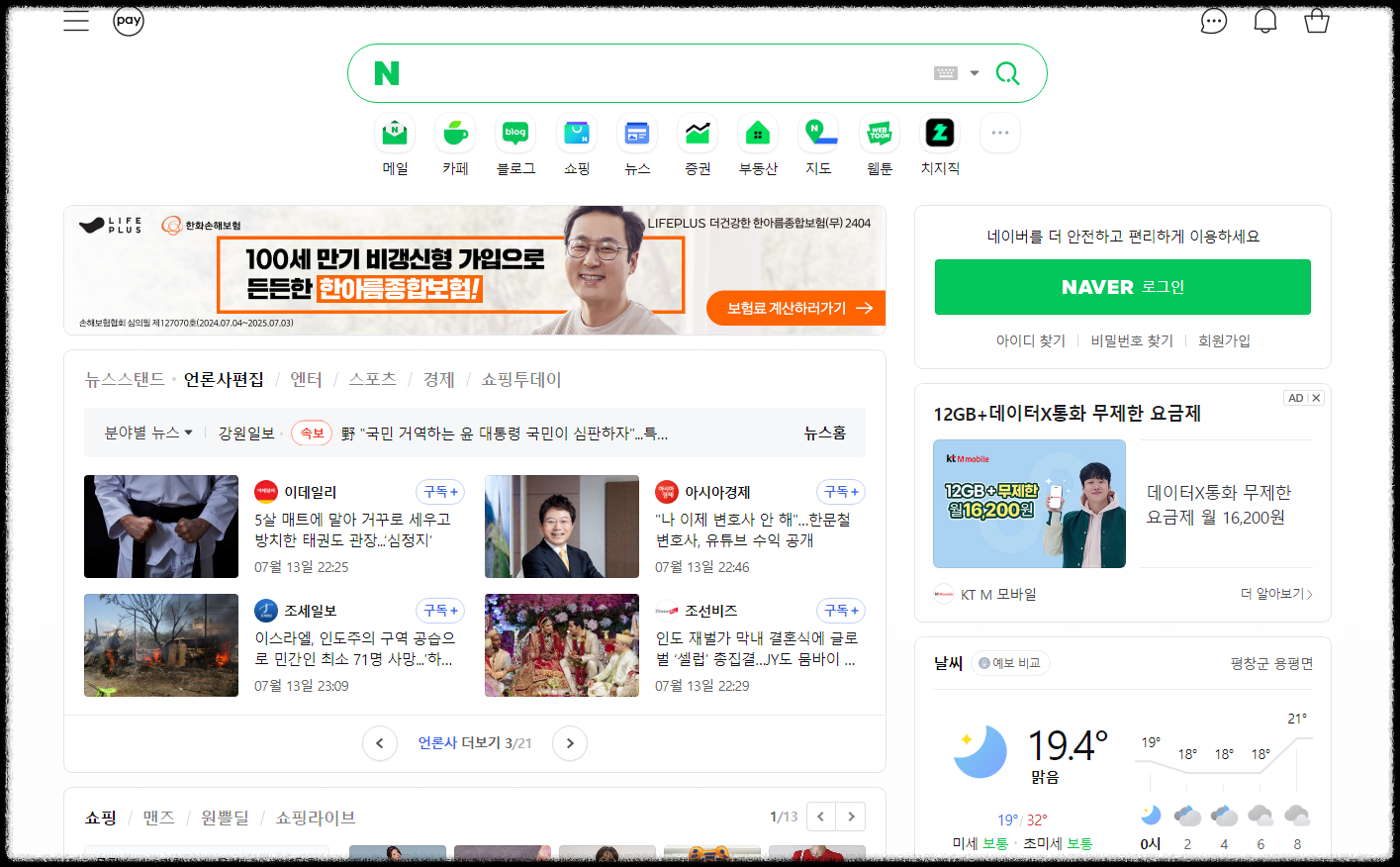Open the hamburger menu icon
The height and width of the screenshot is (867, 1400).
click(x=76, y=21)
